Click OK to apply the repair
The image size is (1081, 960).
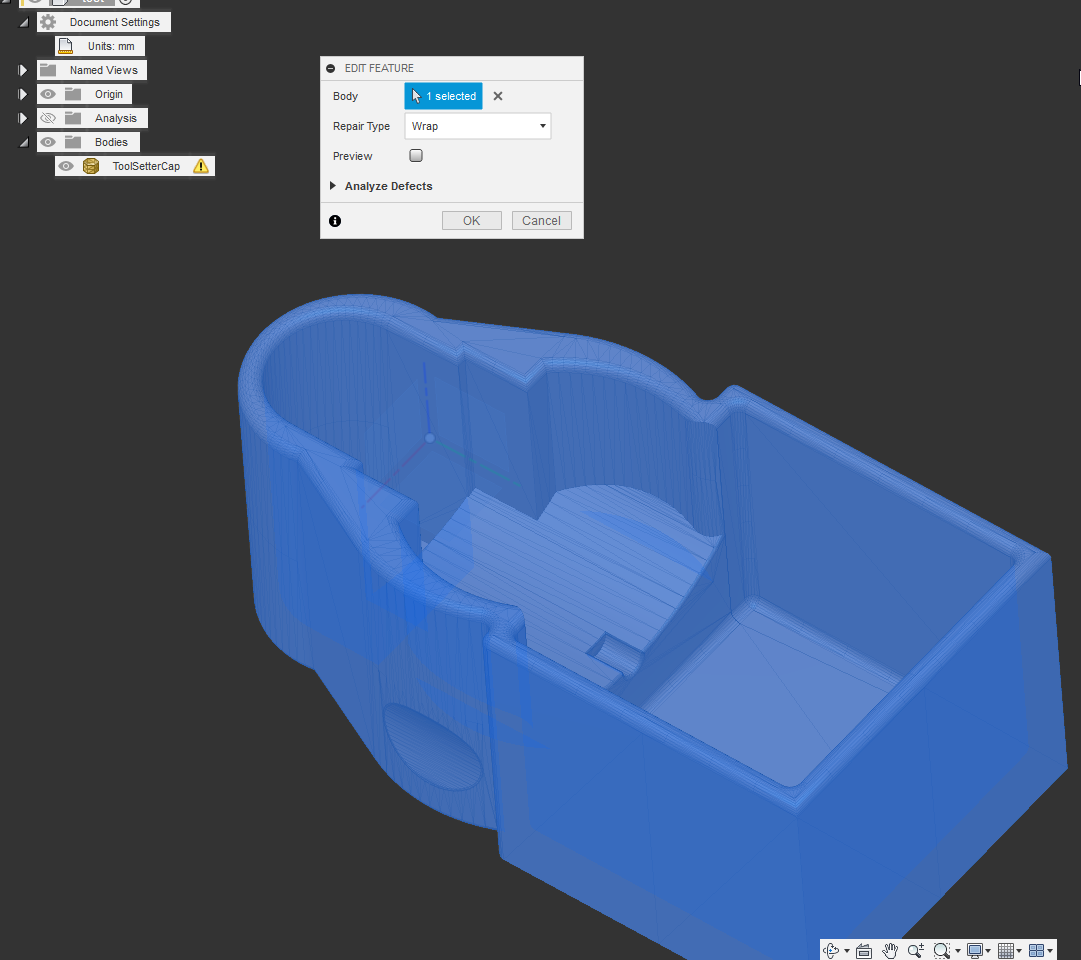point(471,220)
